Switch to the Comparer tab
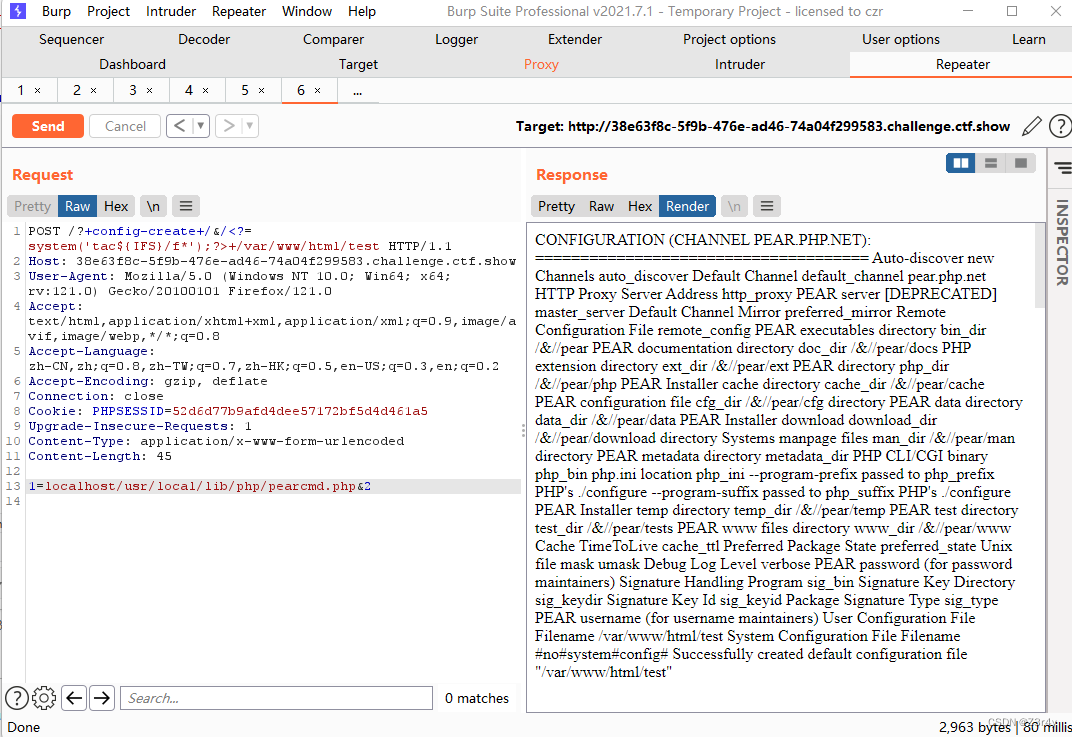1072x737 pixels. 333,40
